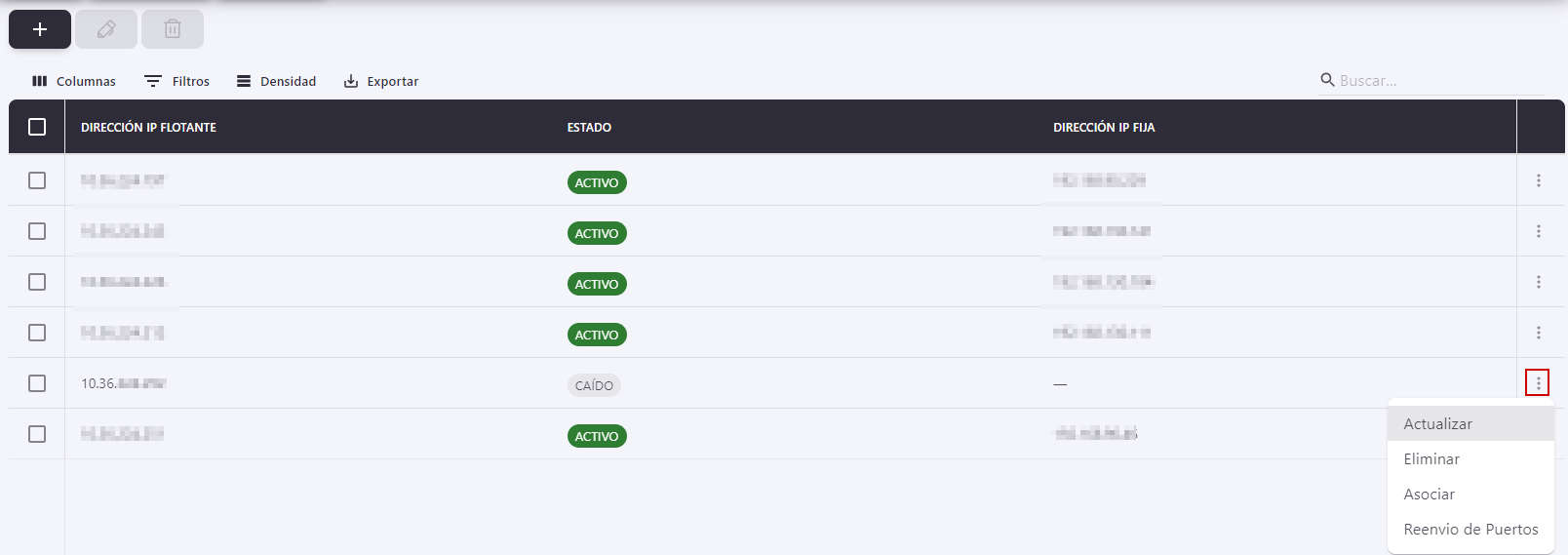
Task: Click the trash delete icon
Action: tap(173, 29)
